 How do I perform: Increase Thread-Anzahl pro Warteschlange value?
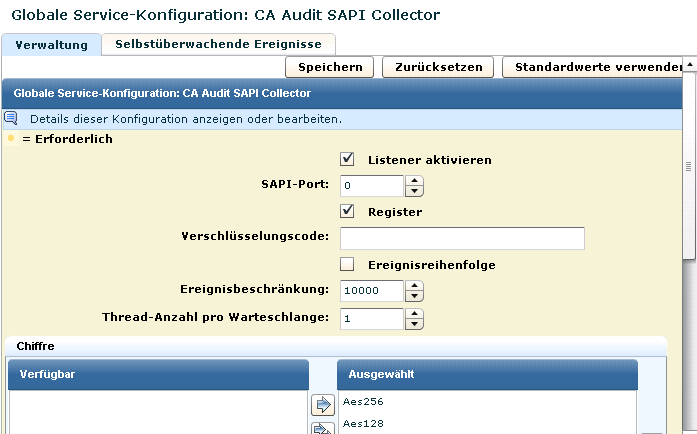pyautogui.click(x=415, y=312)
